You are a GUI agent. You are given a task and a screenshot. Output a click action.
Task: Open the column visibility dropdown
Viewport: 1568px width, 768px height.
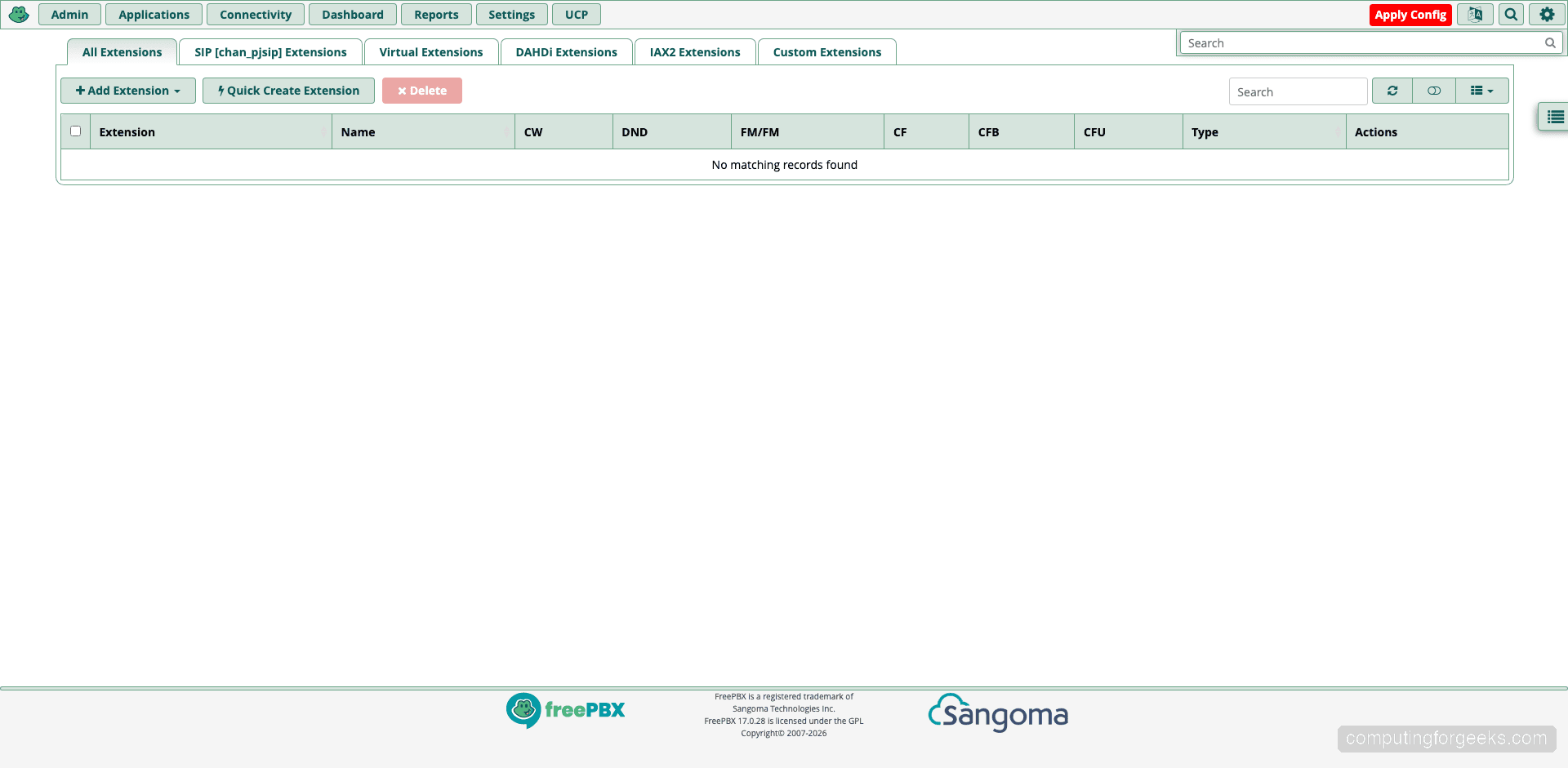point(1478,91)
